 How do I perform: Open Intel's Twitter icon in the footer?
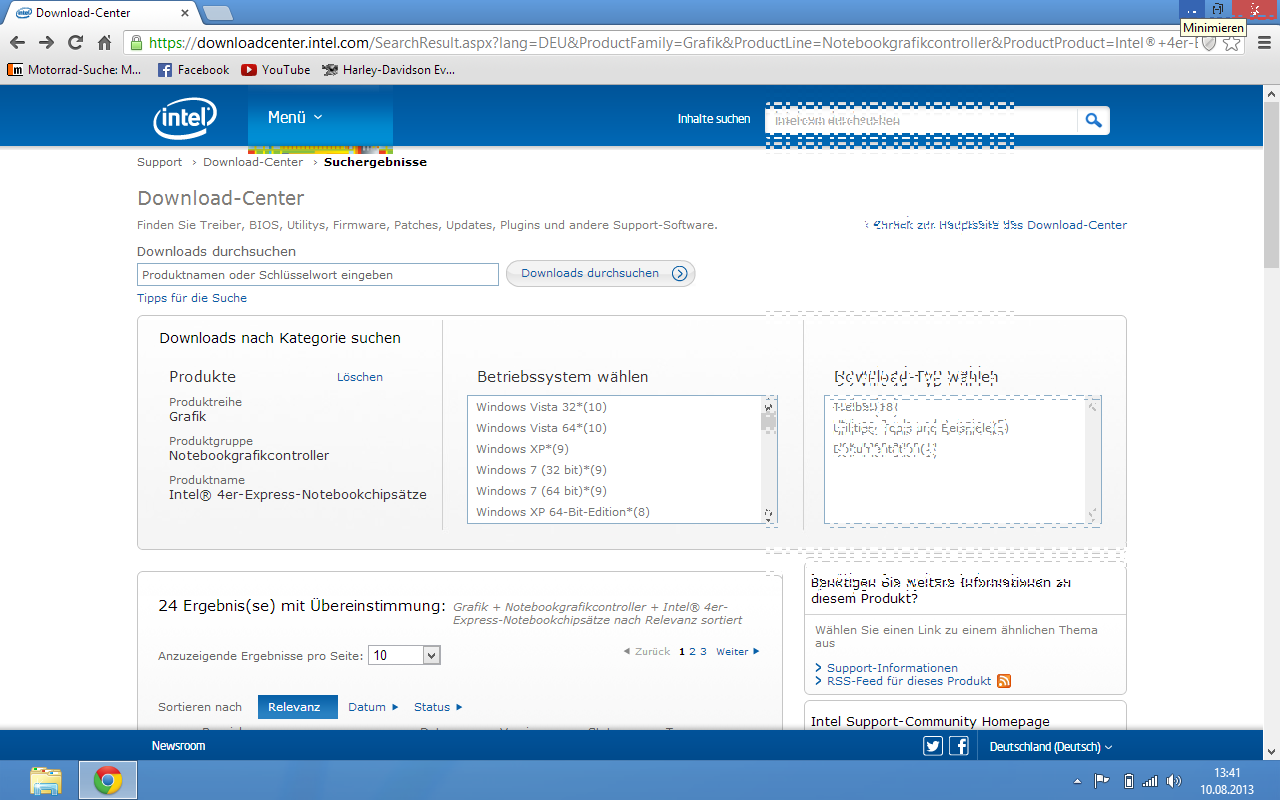(933, 746)
